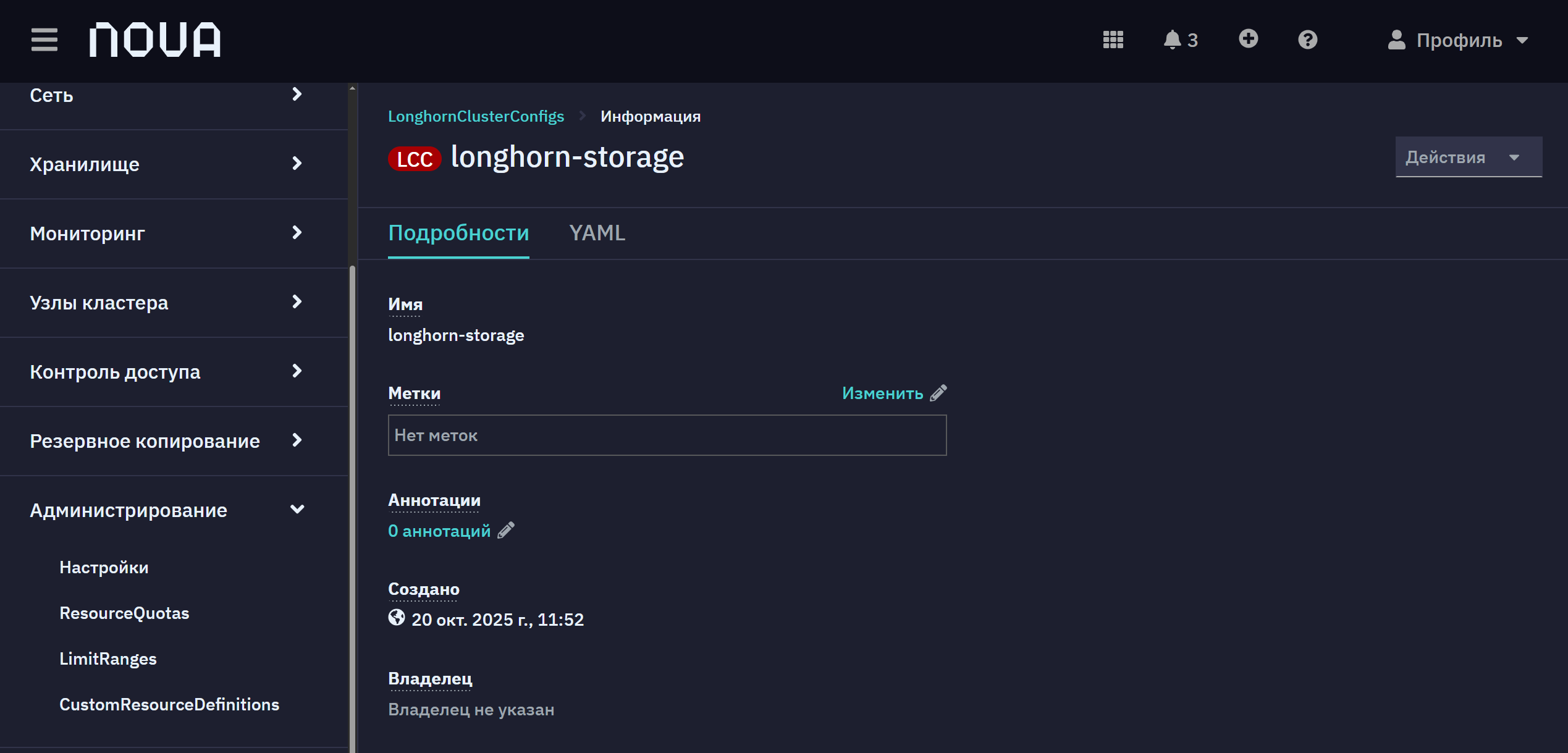Click the Имя field label
The image size is (1568, 753).
(x=405, y=304)
